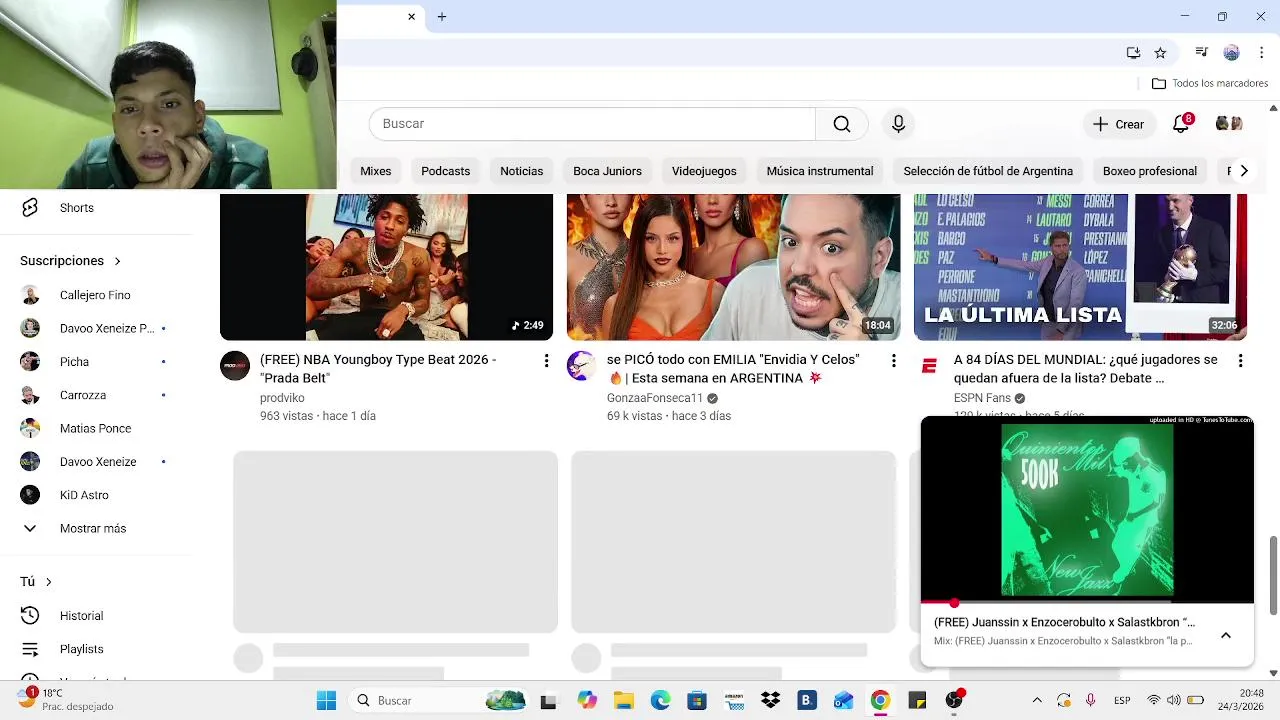Open the Todos los marcadores folder
This screenshot has width=1280, height=720.
pyautogui.click(x=1210, y=84)
